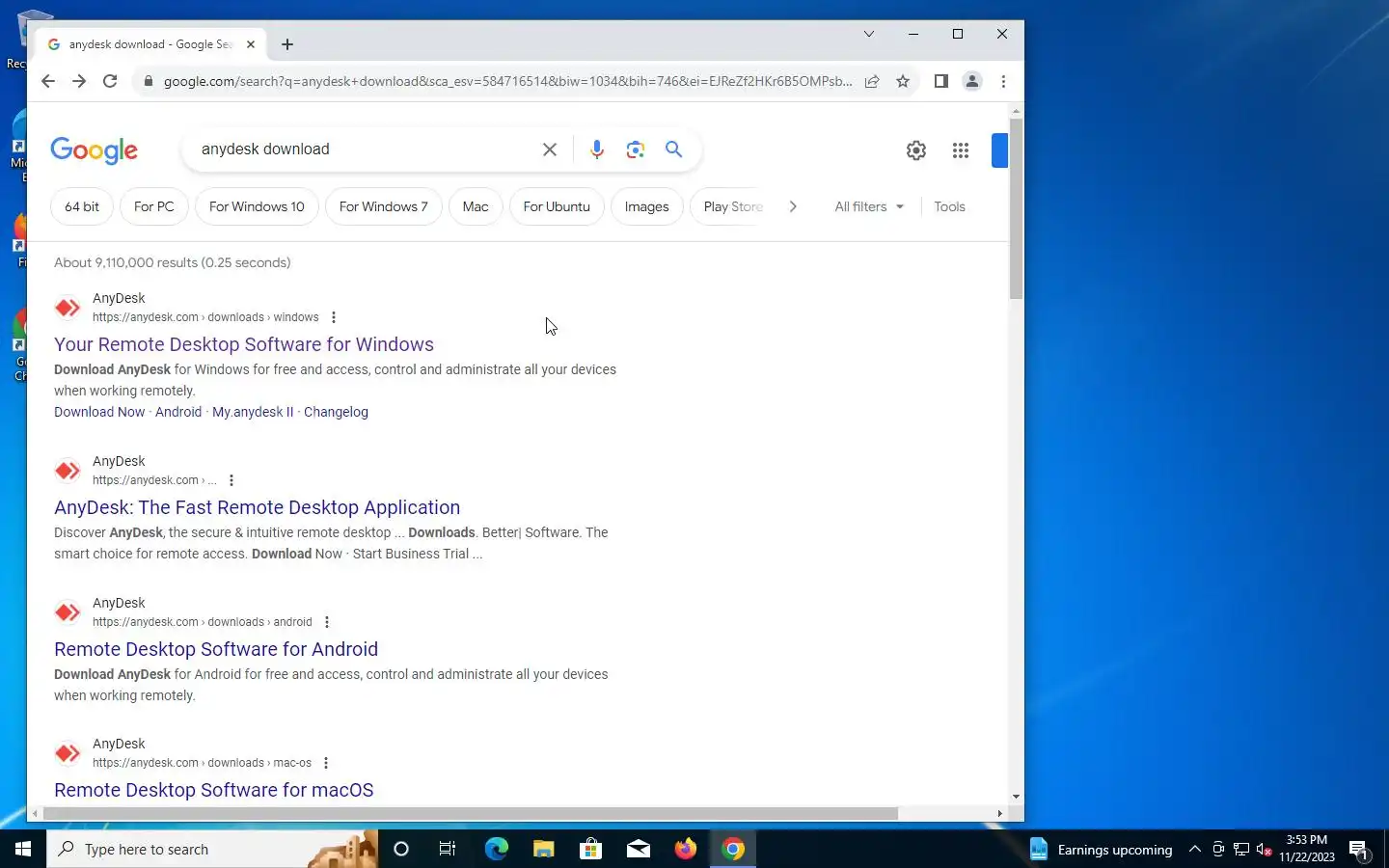The width and height of the screenshot is (1389, 868).
Task: Open Remote Desktop Software for macOS result
Action: pyautogui.click(x=214, y=790)
